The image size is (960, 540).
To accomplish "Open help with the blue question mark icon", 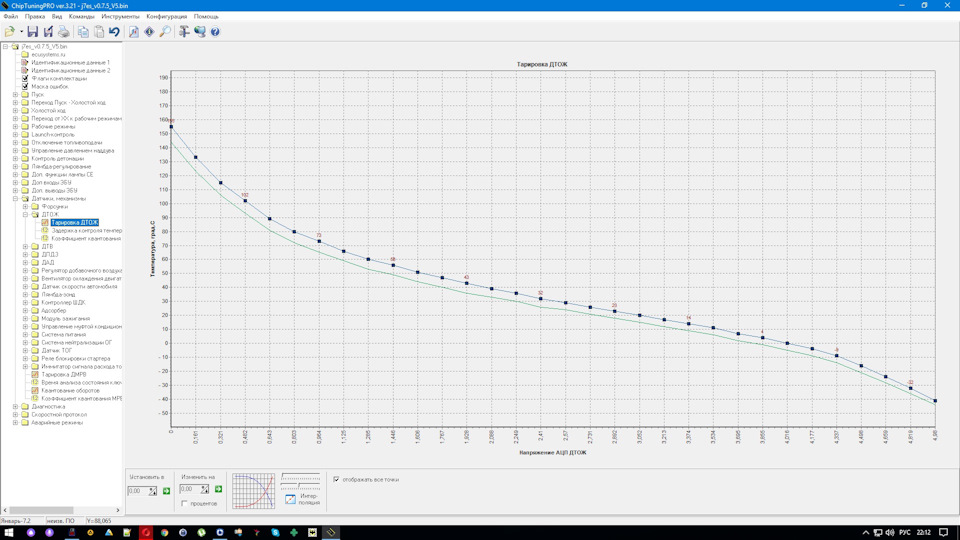I will [215, 32].
